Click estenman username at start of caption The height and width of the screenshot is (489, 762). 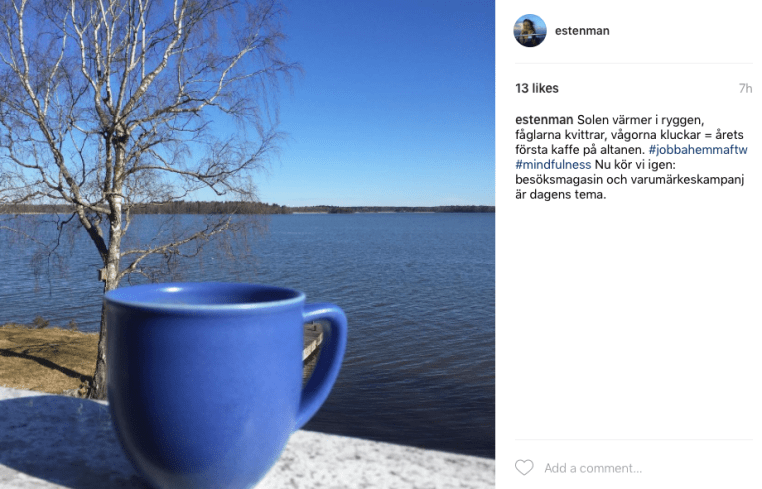(544, 120)
